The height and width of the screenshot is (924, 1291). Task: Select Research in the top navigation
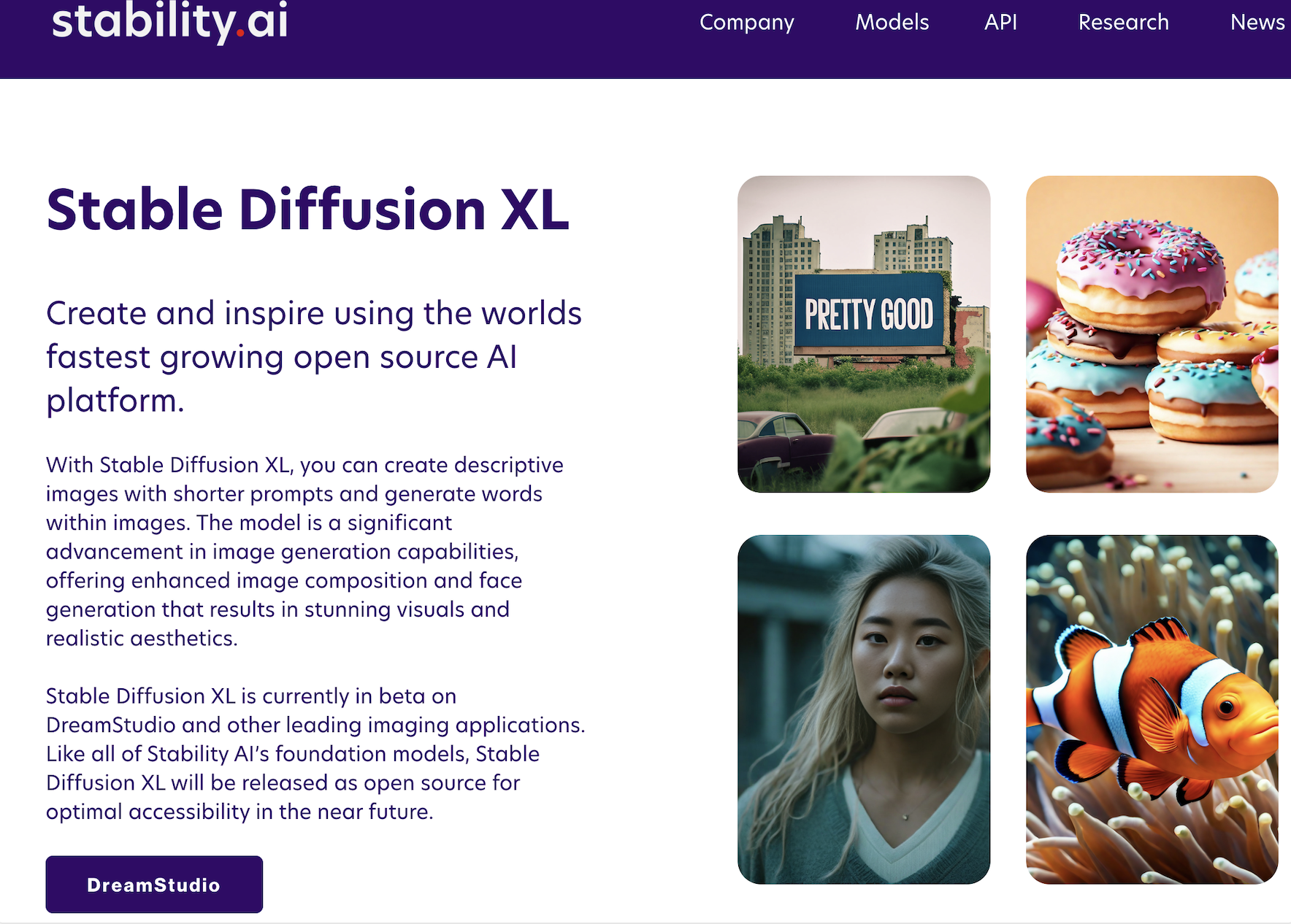(1123, 23)
